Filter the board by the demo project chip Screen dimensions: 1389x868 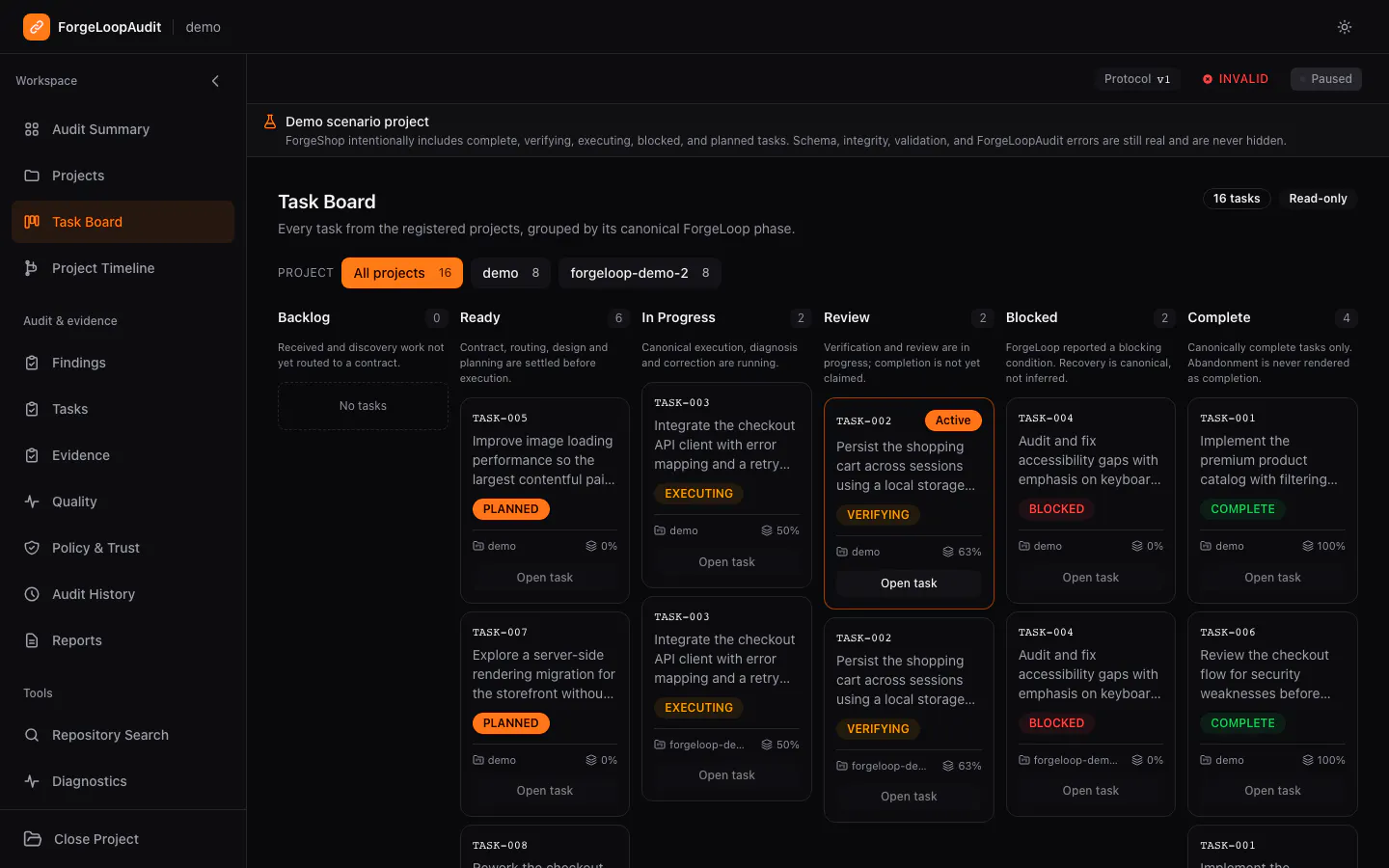pyautogui.click(x=511, y=273)
